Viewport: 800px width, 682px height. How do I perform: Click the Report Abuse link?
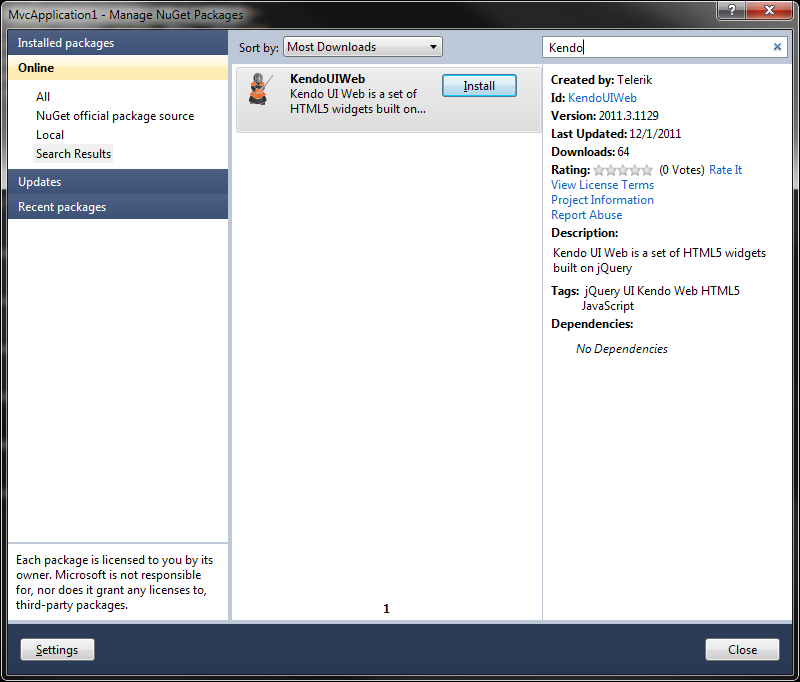pos(586,215)
